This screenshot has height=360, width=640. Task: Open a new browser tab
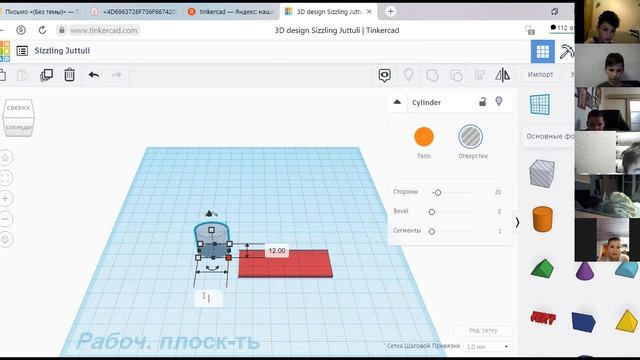coord(390,12)
